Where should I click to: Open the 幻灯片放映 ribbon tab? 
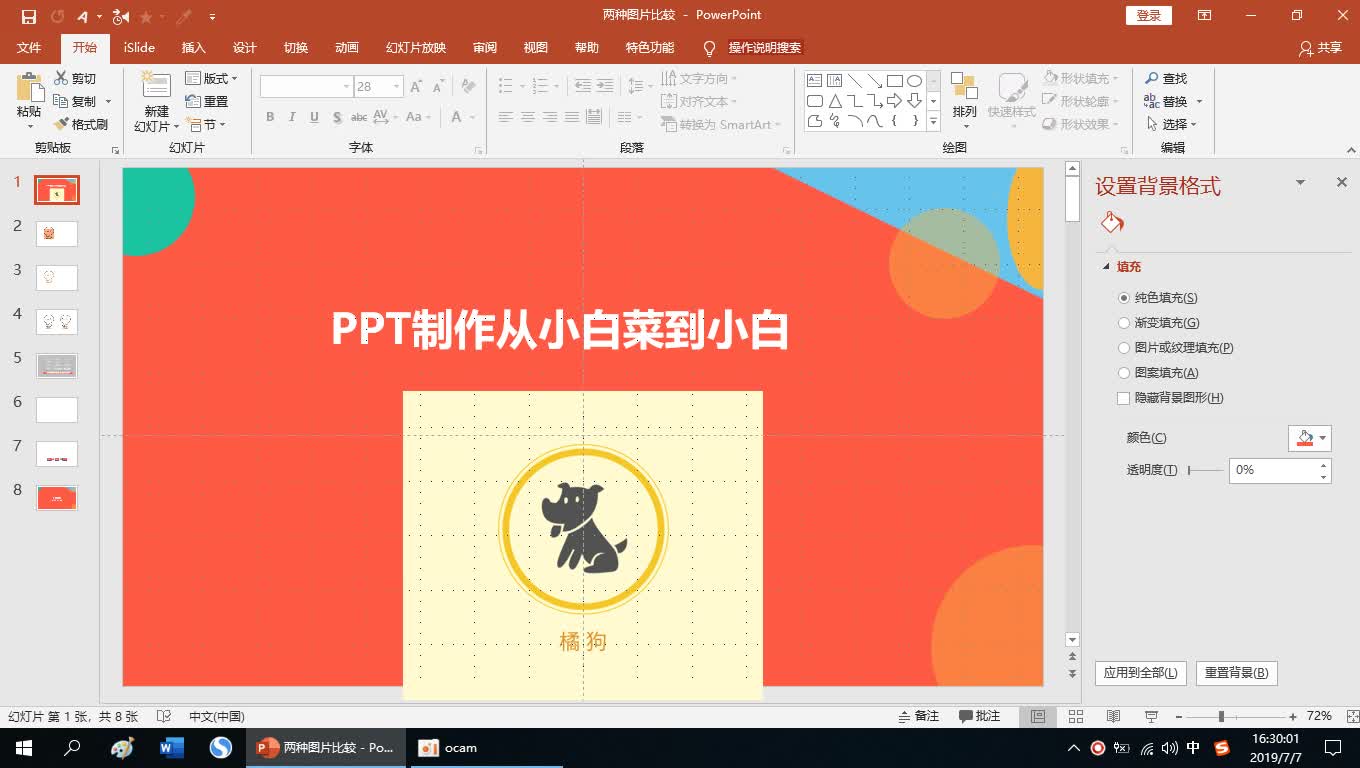click(414, 47)
